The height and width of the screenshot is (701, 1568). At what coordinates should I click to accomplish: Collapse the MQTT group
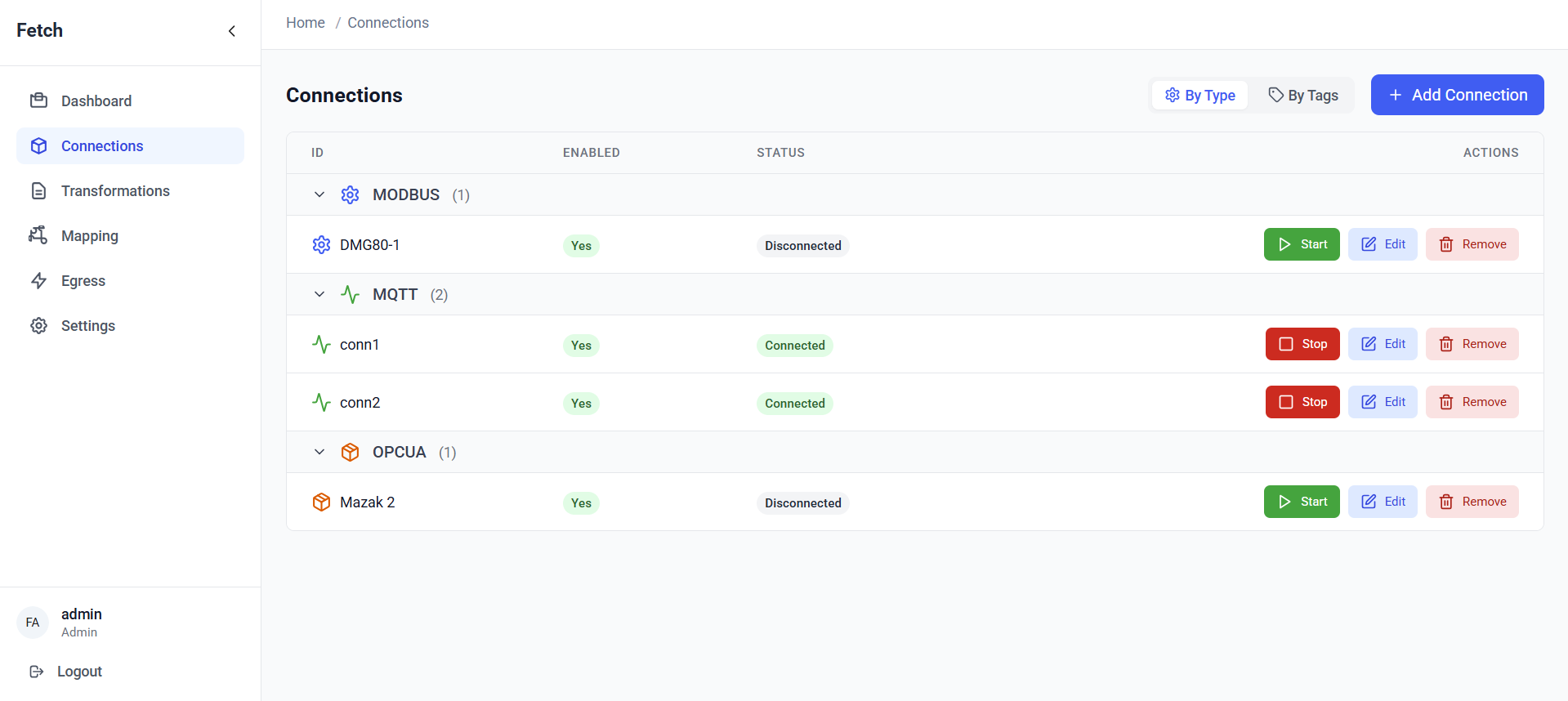coord(319,295)
